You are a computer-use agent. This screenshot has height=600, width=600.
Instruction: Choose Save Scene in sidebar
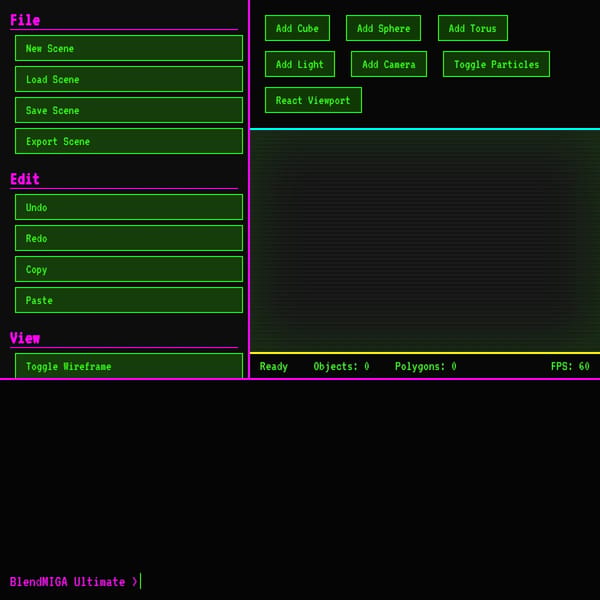point(129,110)
